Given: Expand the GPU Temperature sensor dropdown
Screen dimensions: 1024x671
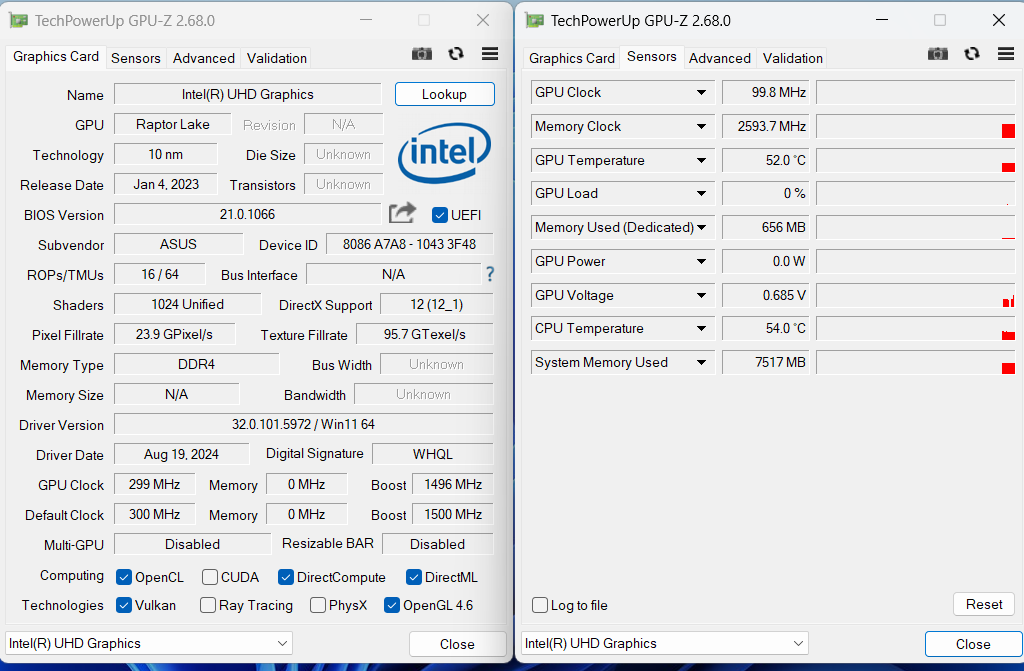Looking at the screenshot, I should pos(701,160).
